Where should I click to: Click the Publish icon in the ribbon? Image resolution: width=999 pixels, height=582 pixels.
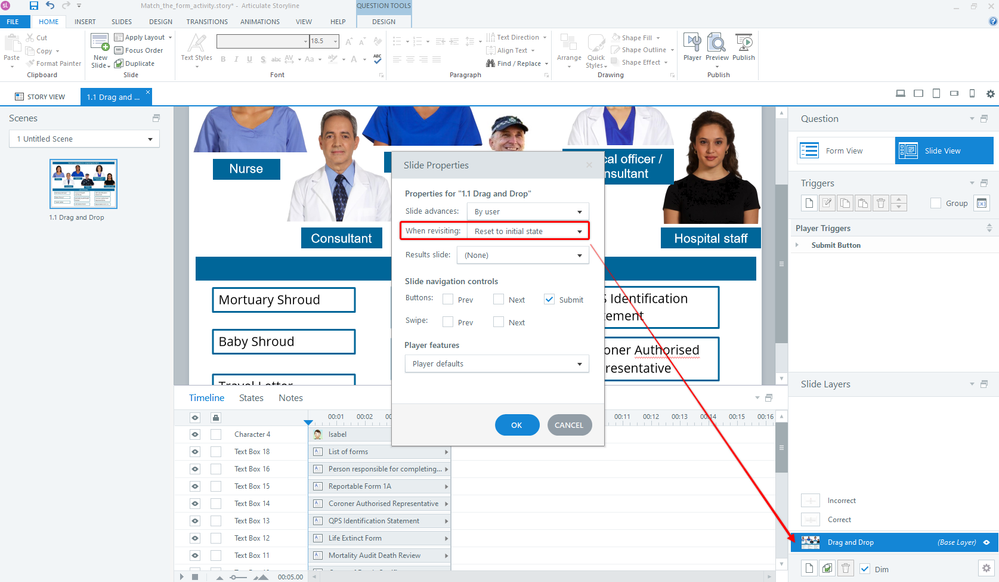743,45
